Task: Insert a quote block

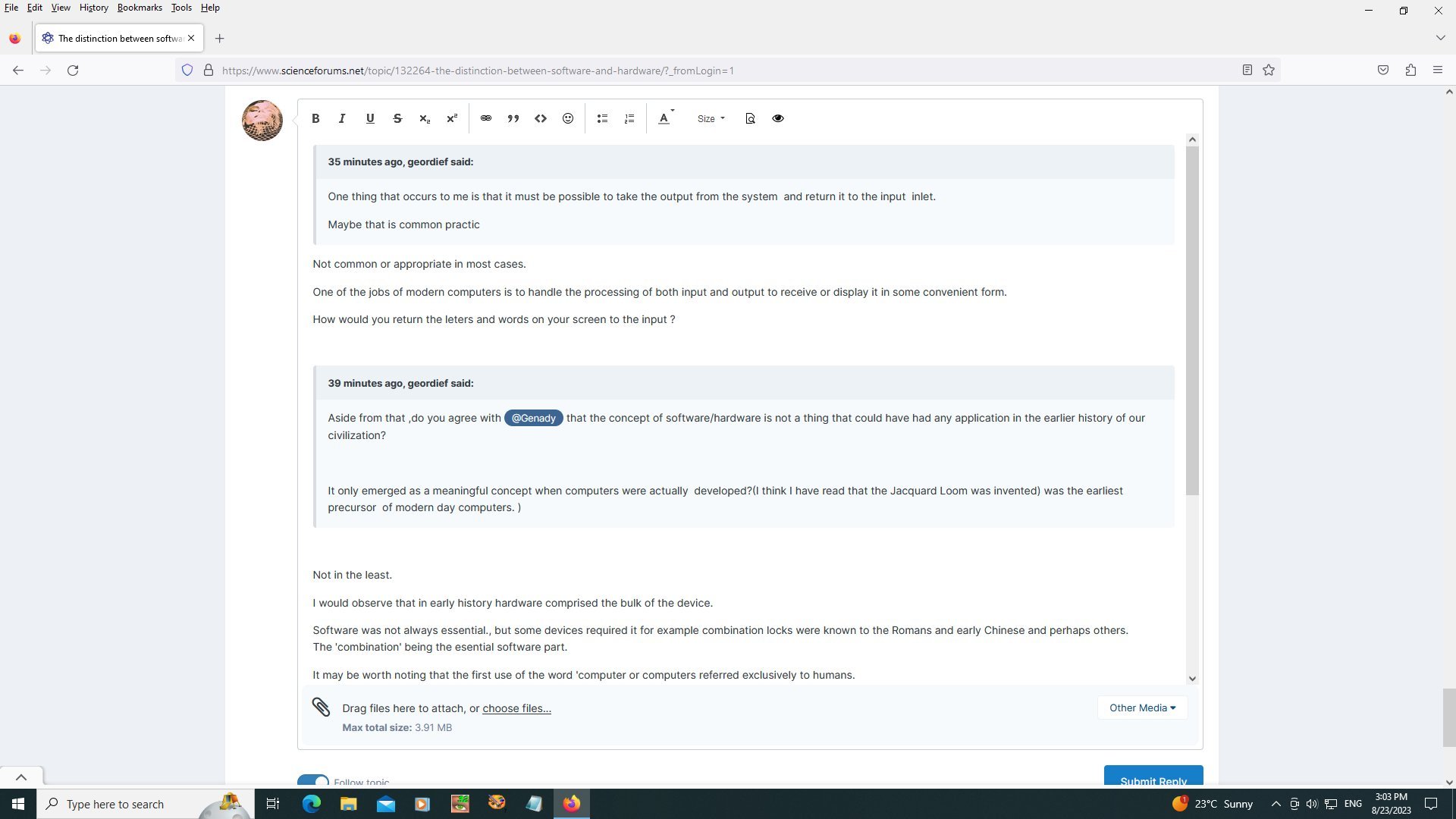Action: tap(513, 118)
